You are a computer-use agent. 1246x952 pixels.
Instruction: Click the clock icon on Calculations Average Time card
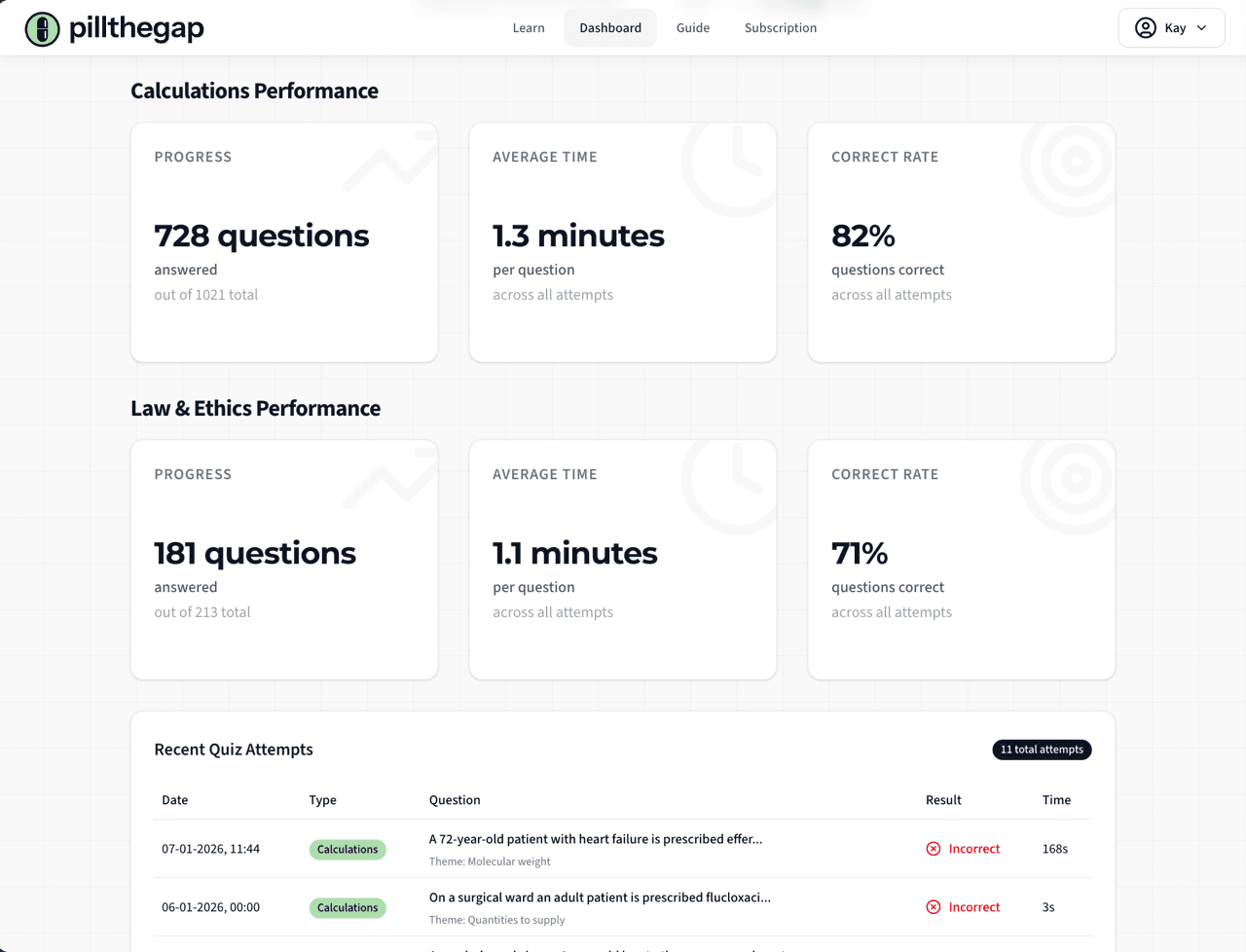[x=728, y=167]
